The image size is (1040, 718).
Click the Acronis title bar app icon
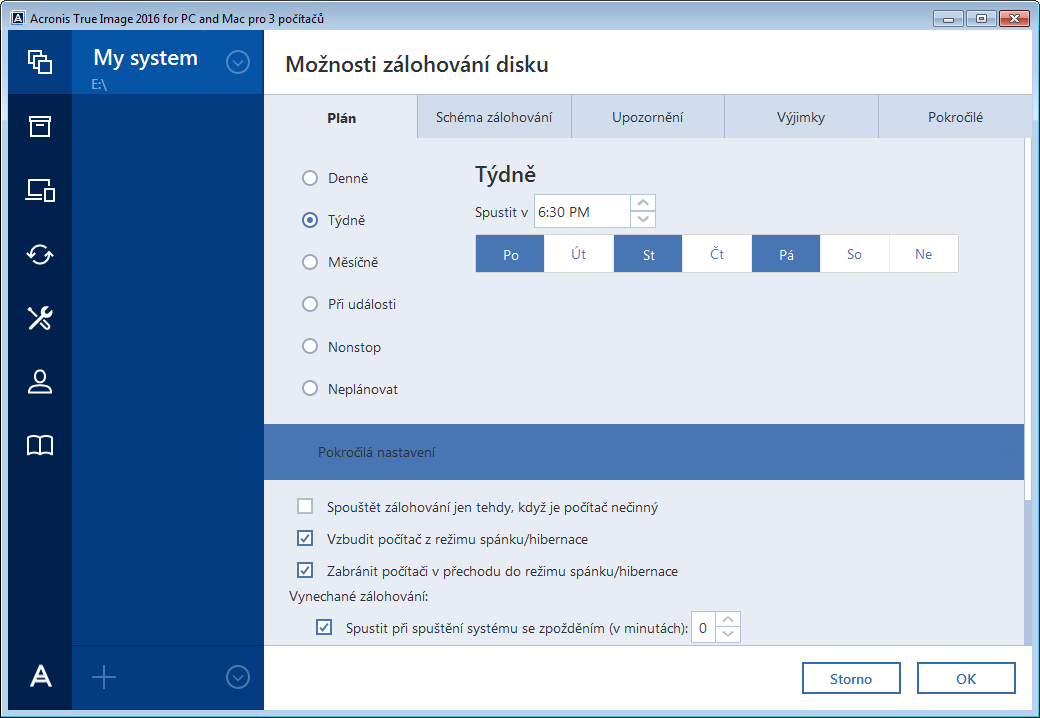point(19,18)
